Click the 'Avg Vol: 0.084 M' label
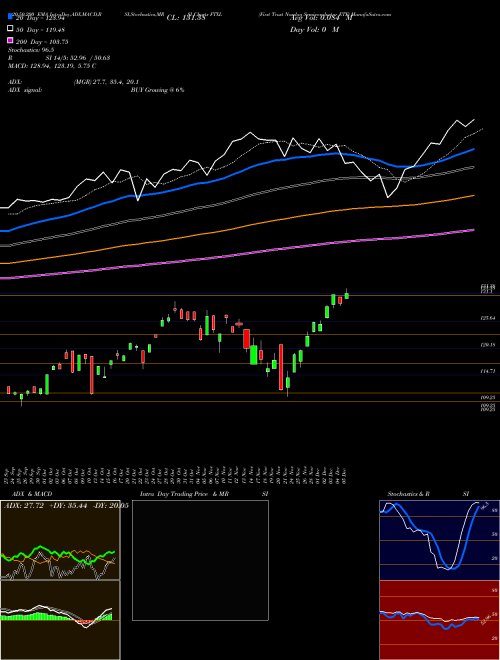Viewport: 500px width, 660px height. click(x=321, y=18)
